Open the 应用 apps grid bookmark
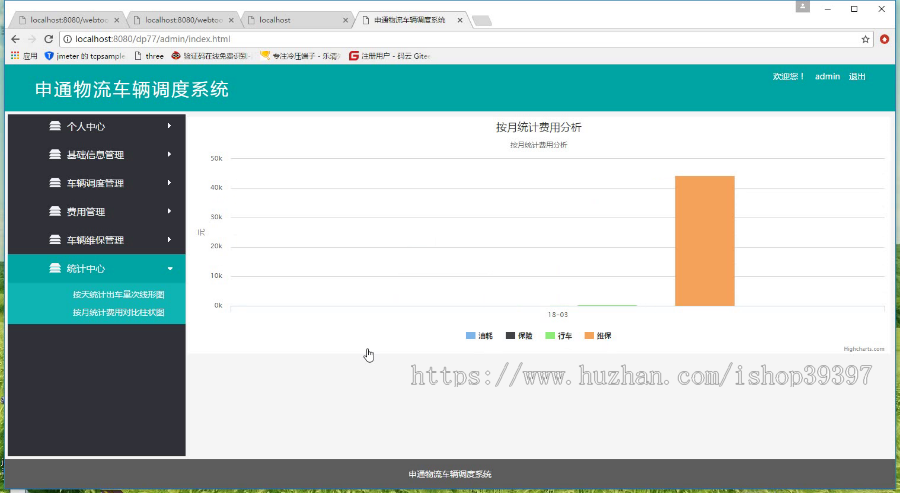This screenshot has height=493, width=900. pos(24,56)
